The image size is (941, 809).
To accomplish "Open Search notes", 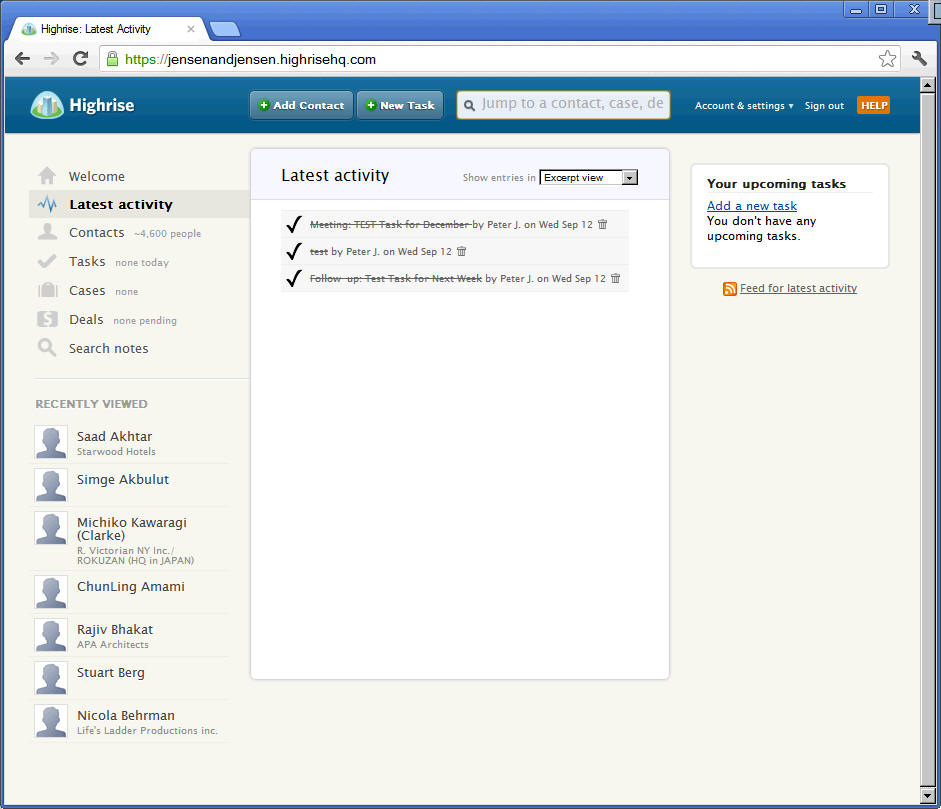I will (109, 349).
